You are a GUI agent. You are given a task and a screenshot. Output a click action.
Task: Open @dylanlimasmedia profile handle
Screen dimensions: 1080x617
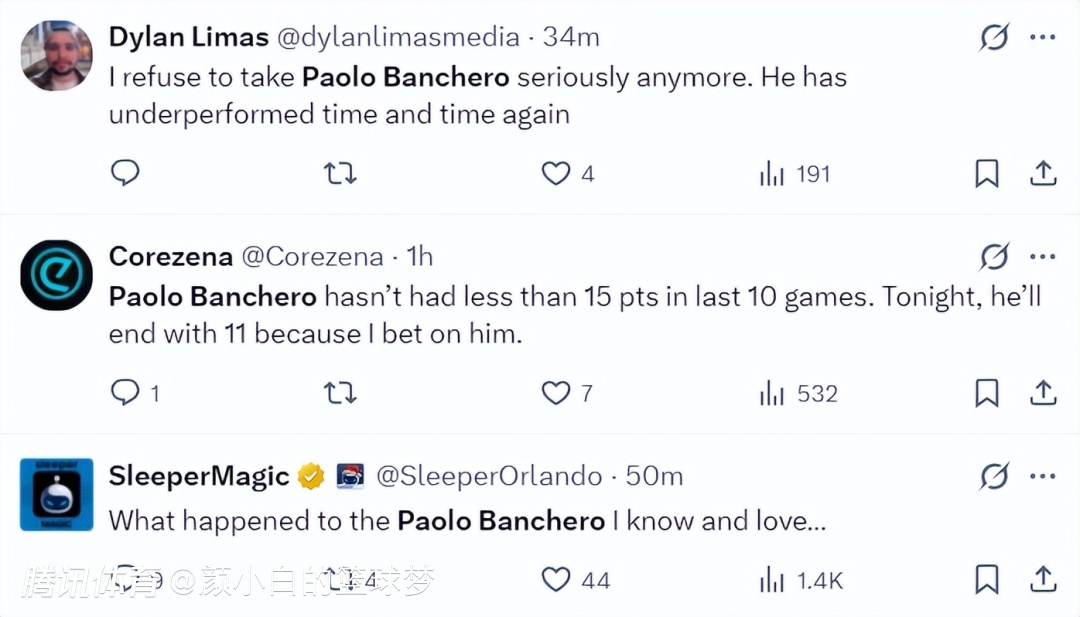pos(398,38)
